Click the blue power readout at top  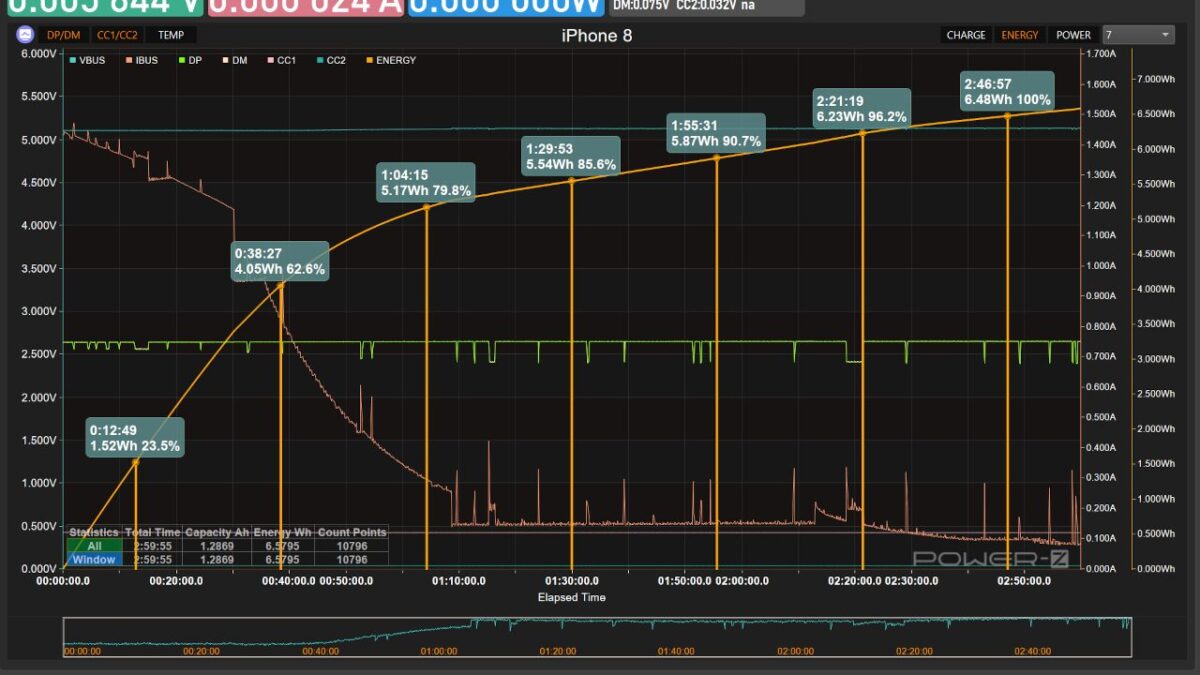[x=506, y=7]
